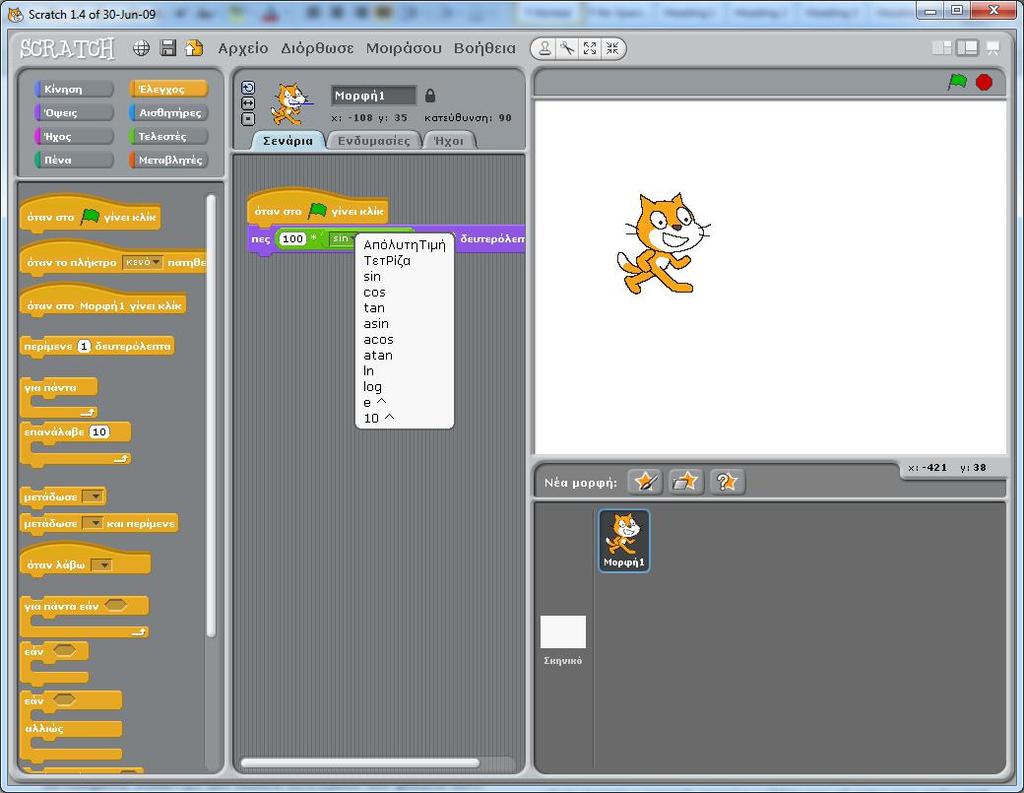Click the red stop all button
The image size is (1024, 793).
(984, 82)
